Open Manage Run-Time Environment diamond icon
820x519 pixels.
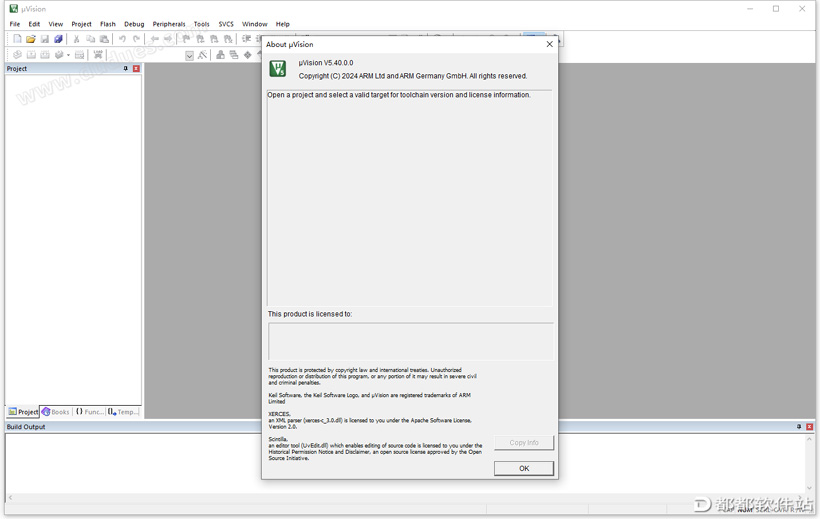(248, 54)
